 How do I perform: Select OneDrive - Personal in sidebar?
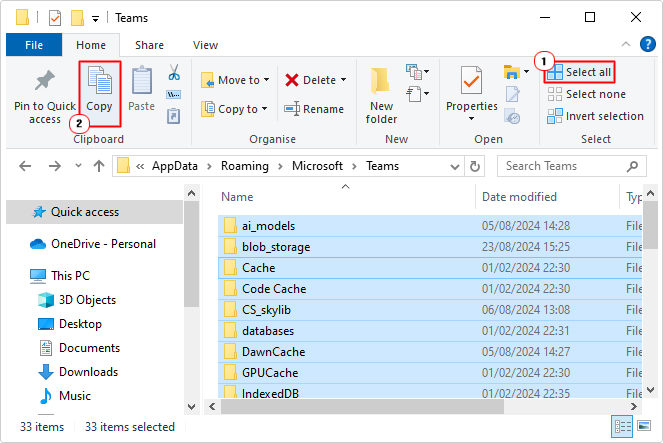(x=93, y=244)
